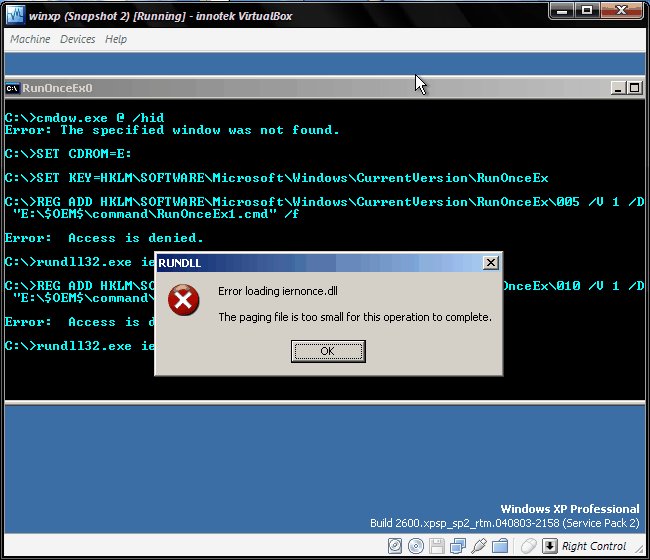Click the RunOnceEx0 console window icon
This screenshot has width=650, height=560.
pos(12,88)
